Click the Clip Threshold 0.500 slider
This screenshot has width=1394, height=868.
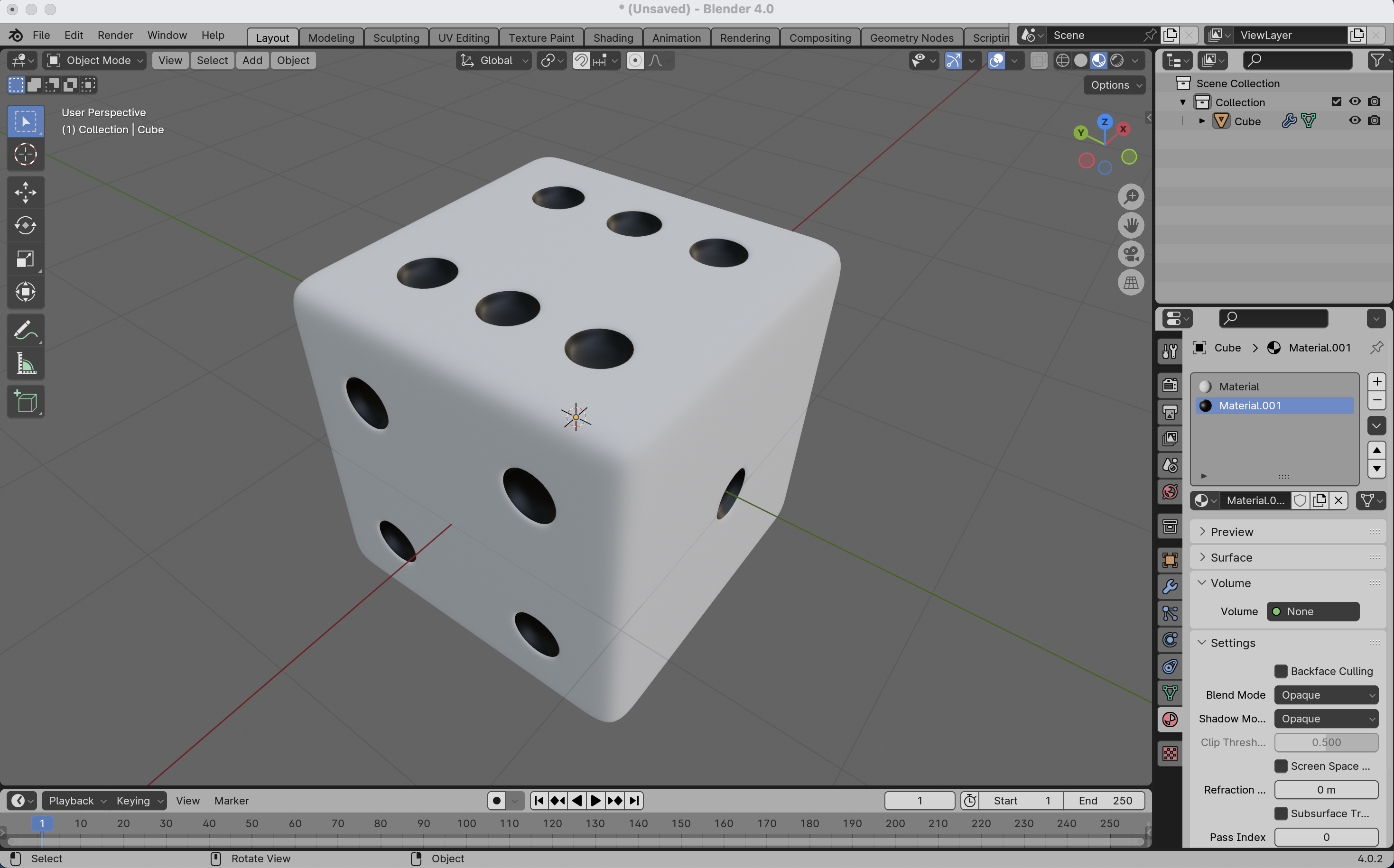click(x=1326, y=742)
